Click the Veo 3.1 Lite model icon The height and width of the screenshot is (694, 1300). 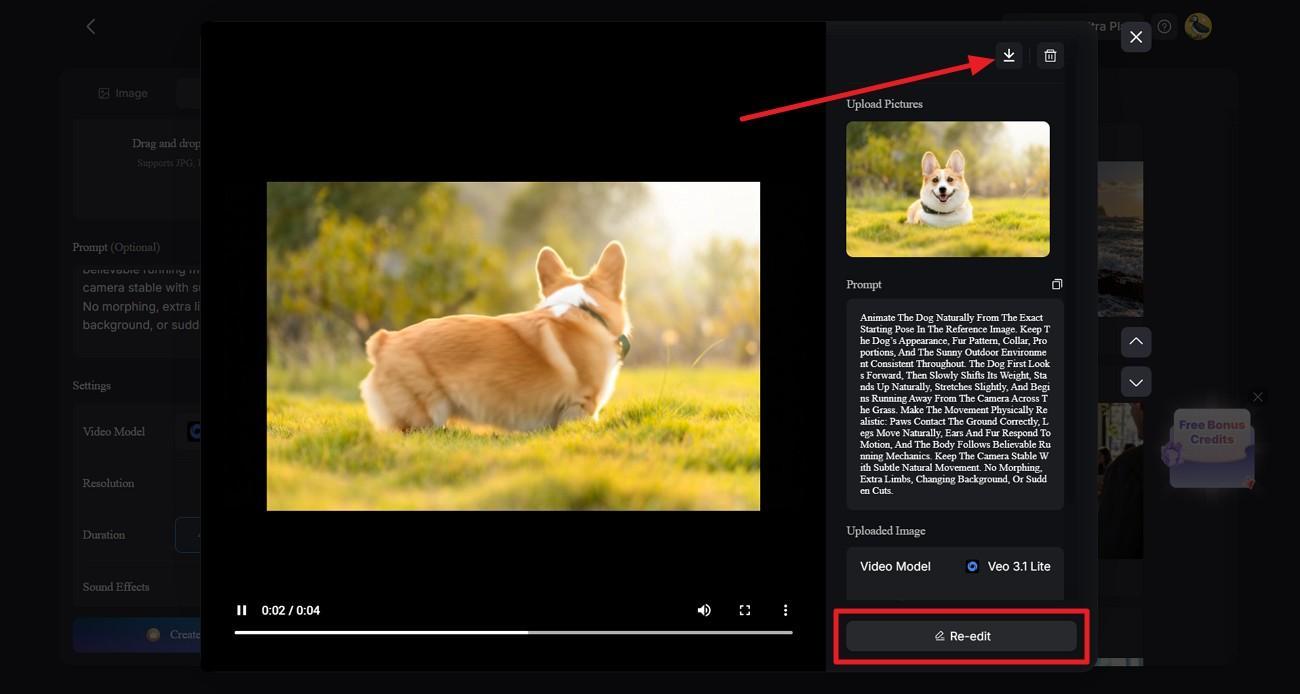coord(972,566)
